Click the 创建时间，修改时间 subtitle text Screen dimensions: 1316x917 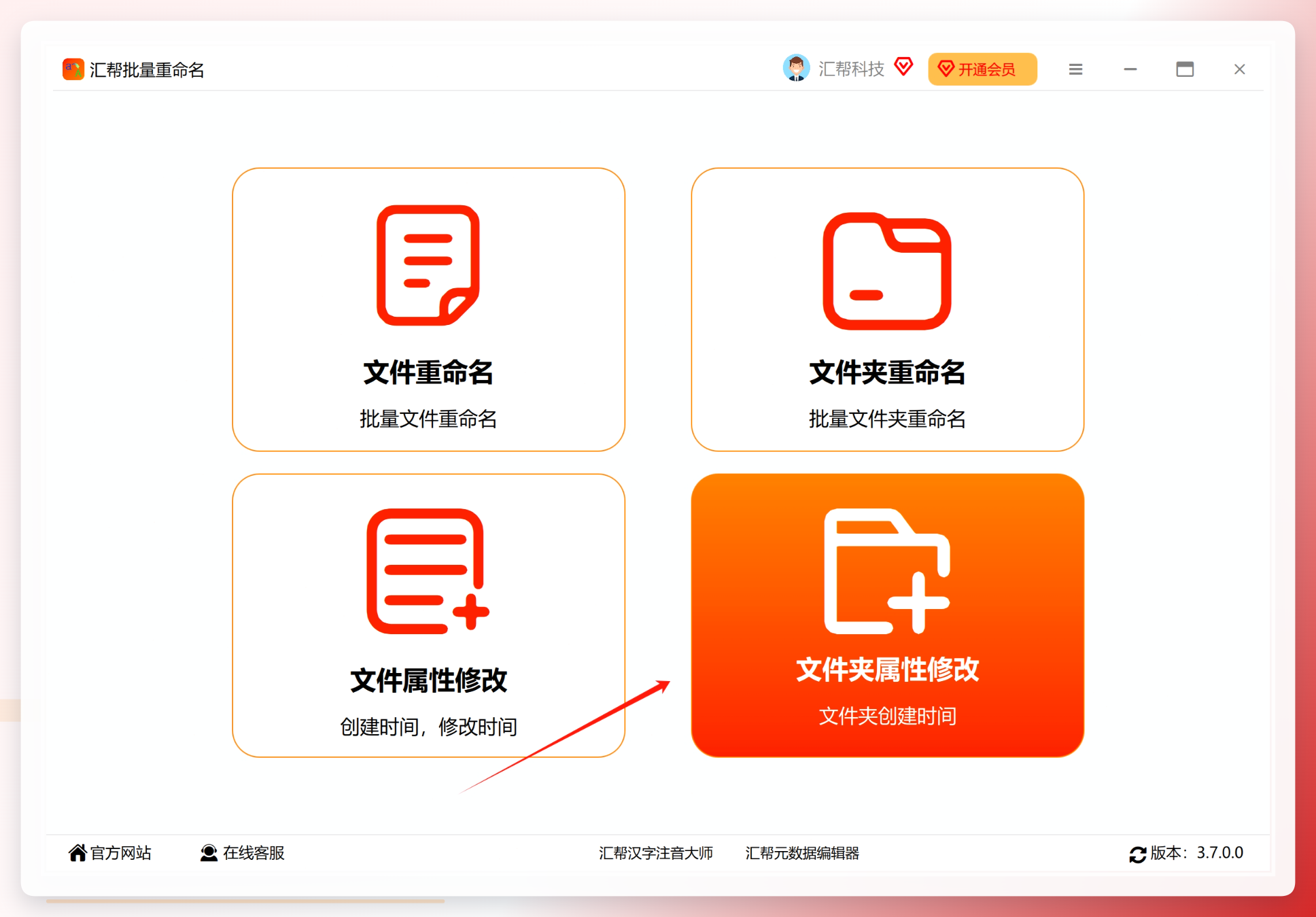428,727
